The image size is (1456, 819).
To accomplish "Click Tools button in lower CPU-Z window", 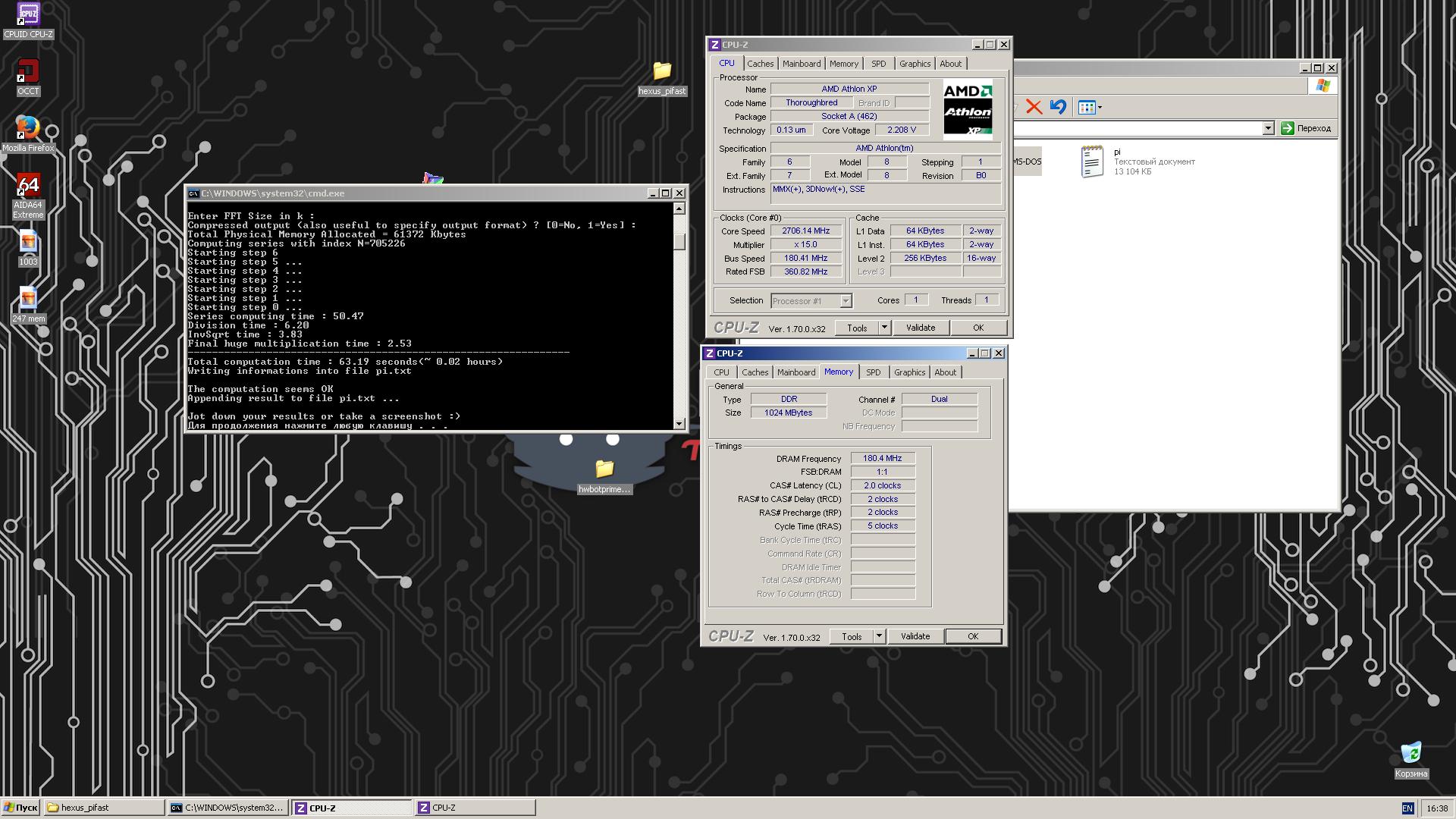I will [x=852, y=636].
